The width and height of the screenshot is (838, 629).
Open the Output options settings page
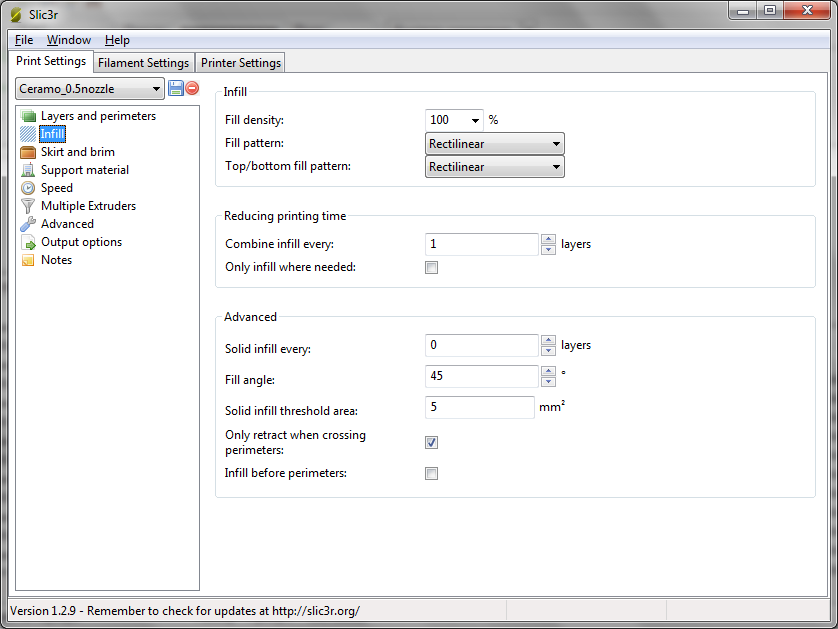pyautogui.click(x=81, y=242)
